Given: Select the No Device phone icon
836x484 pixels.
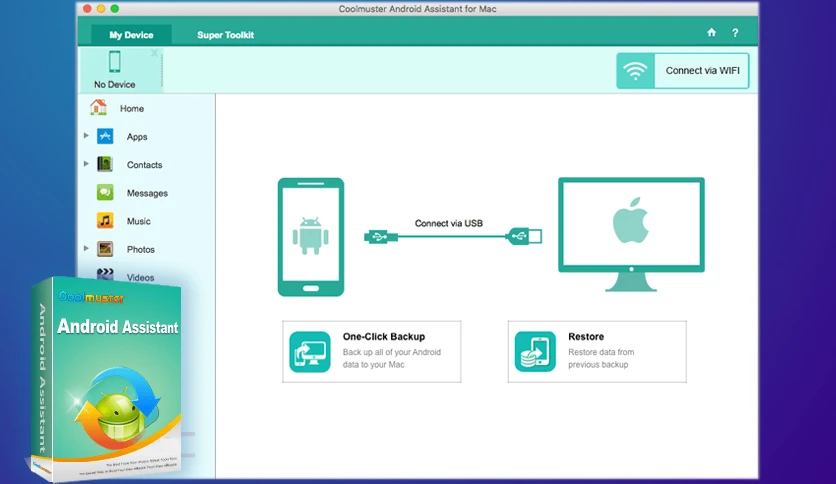Looking at the screenshot, I should [115, 62].
